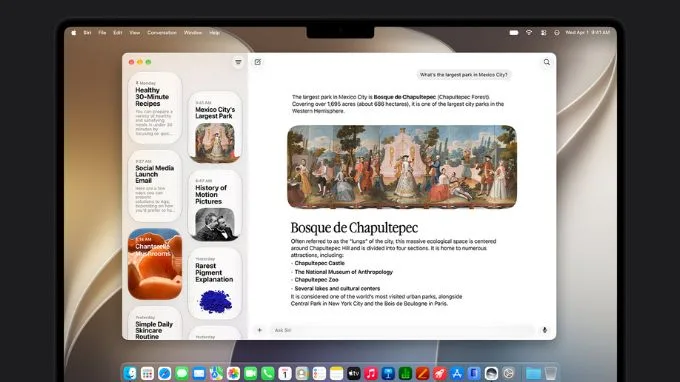Launch Maps from the dock
Screen dimensions: 680x382
coord(216,373)
